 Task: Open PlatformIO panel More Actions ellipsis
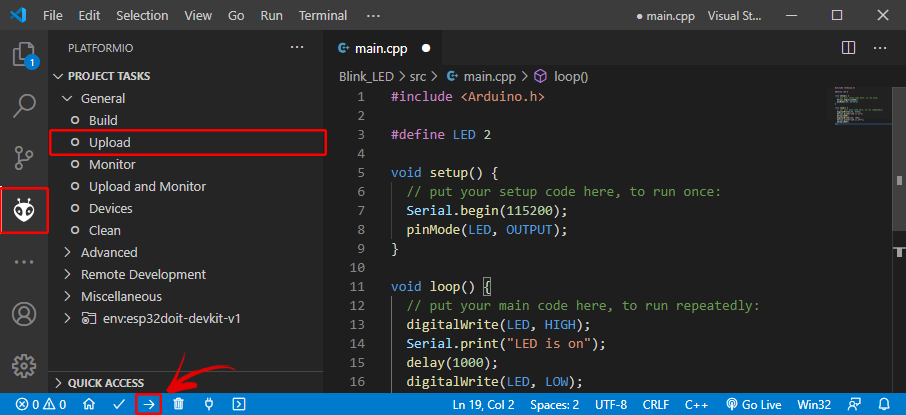click(x=296, y=47)
